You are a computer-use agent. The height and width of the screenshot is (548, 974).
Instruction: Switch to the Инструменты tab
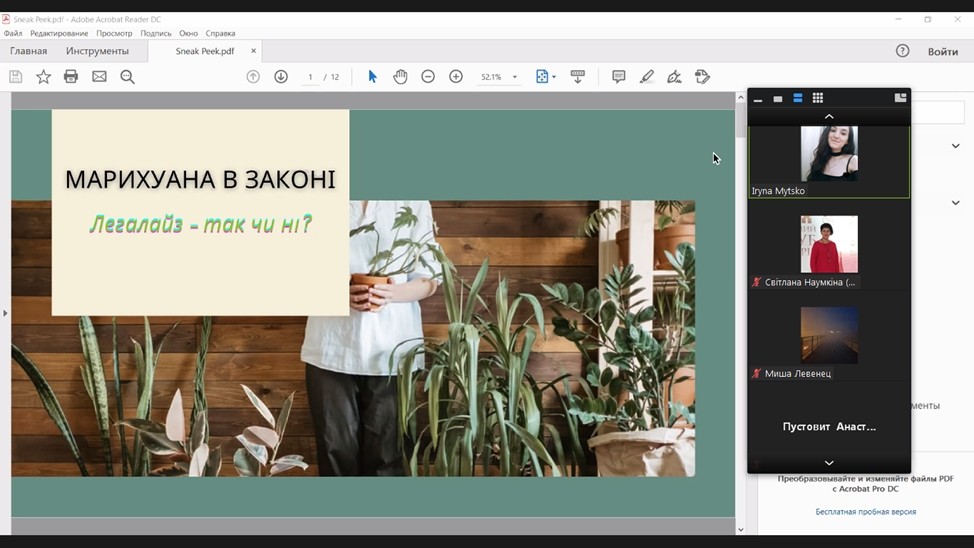tap(97, 51)
